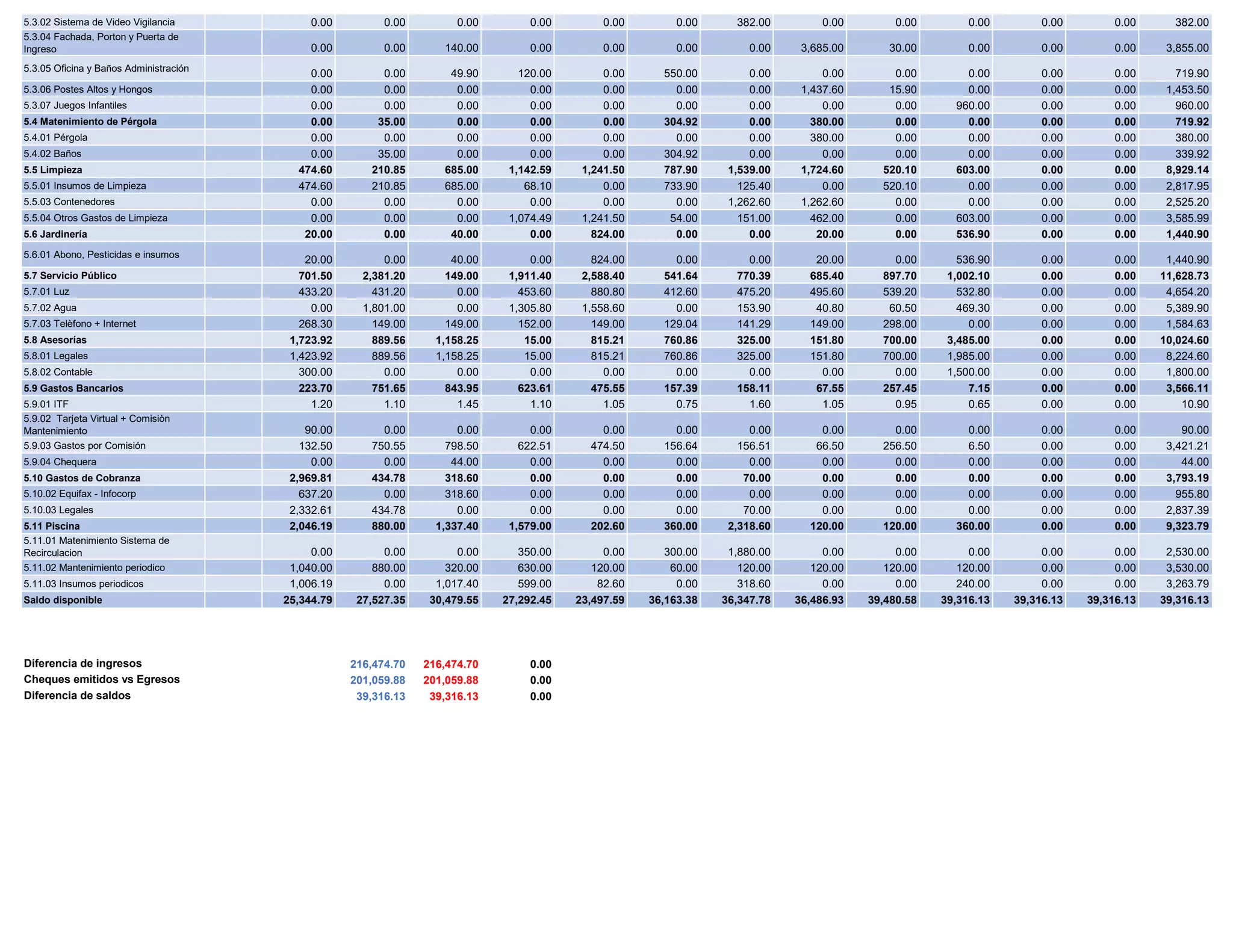Select the '5.9.01 ITF' row label

[x=46, y=404]
